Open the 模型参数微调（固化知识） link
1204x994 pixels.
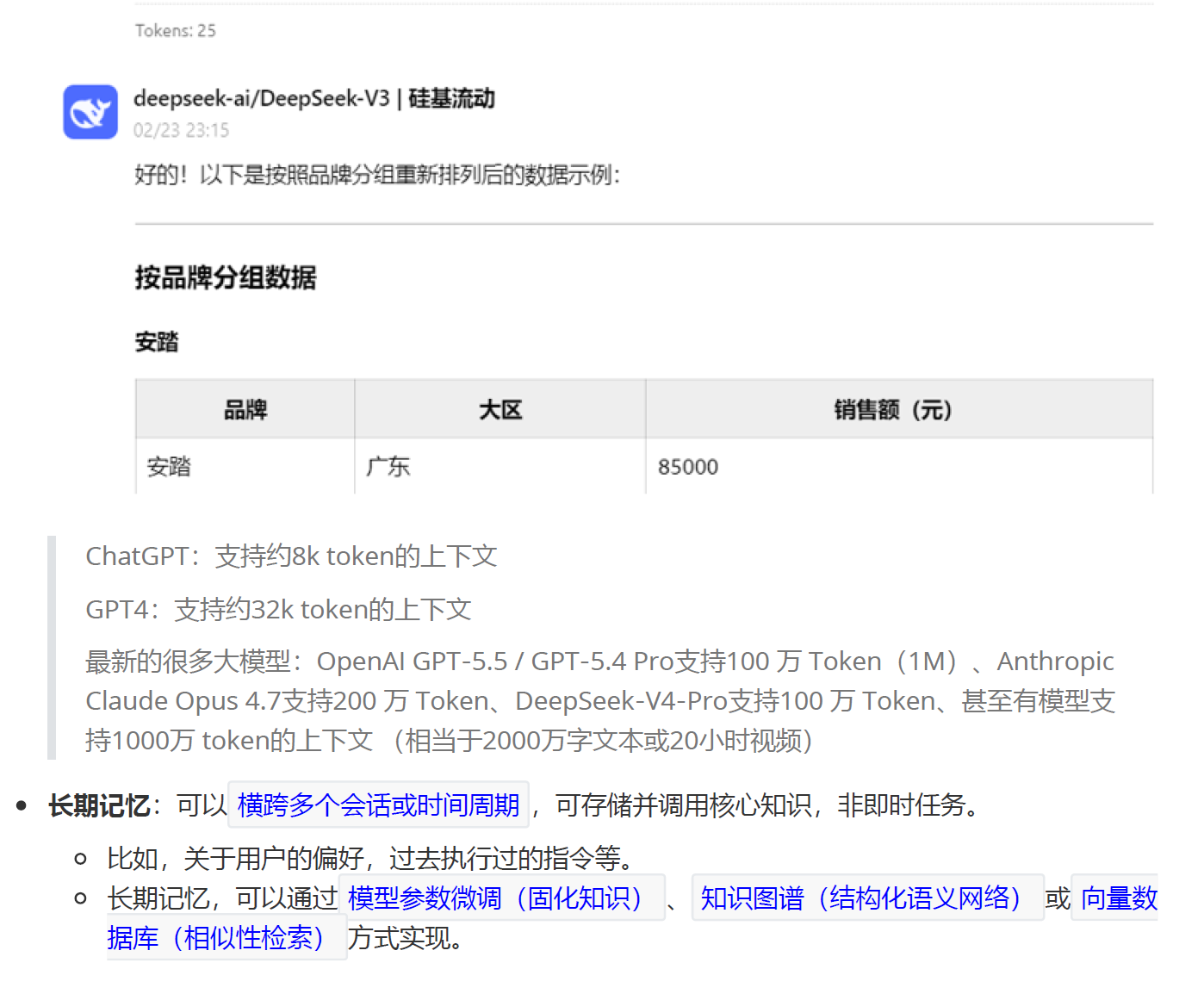coord(501,898)
